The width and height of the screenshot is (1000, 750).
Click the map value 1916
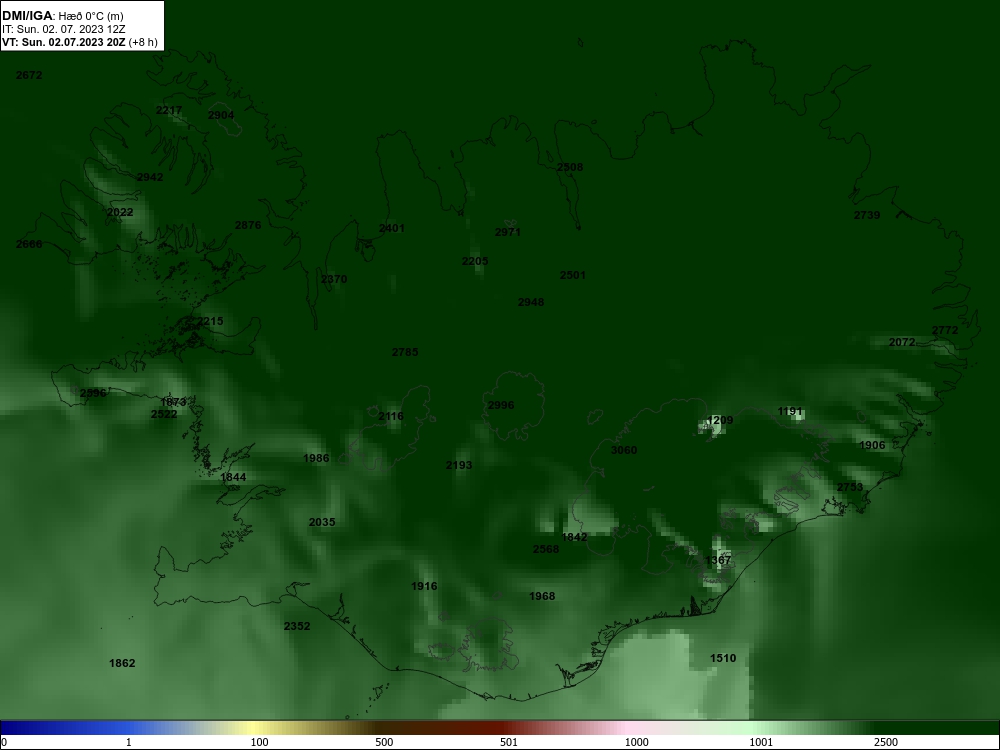point(424,587)
